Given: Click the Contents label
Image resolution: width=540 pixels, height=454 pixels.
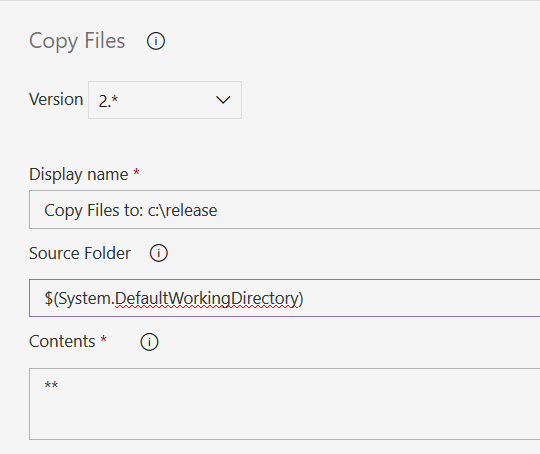Looking at the screenshot, I should [62, 341].
